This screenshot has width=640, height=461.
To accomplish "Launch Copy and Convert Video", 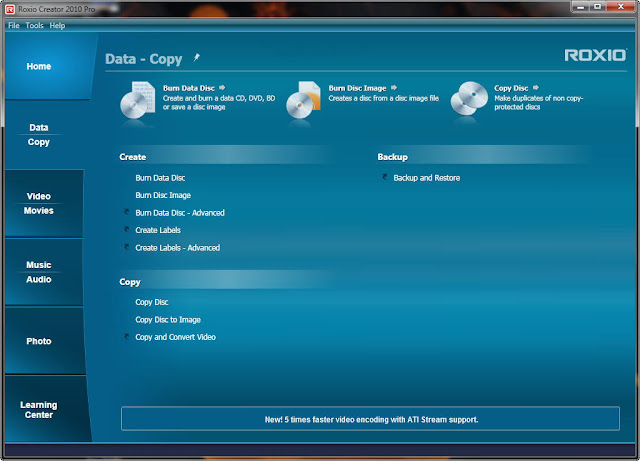I will point(175,337).
